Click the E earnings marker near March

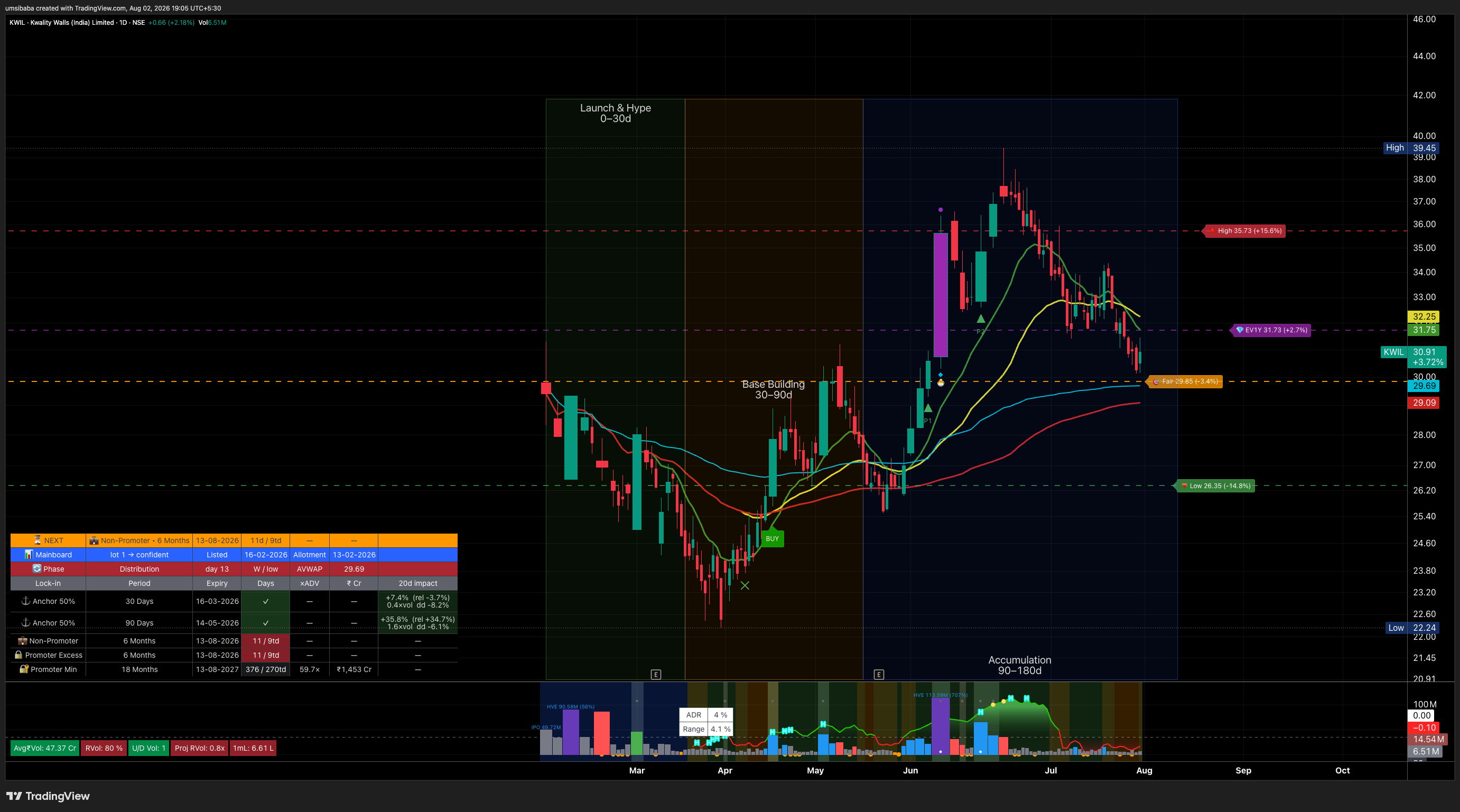click(x=656, y=674)
